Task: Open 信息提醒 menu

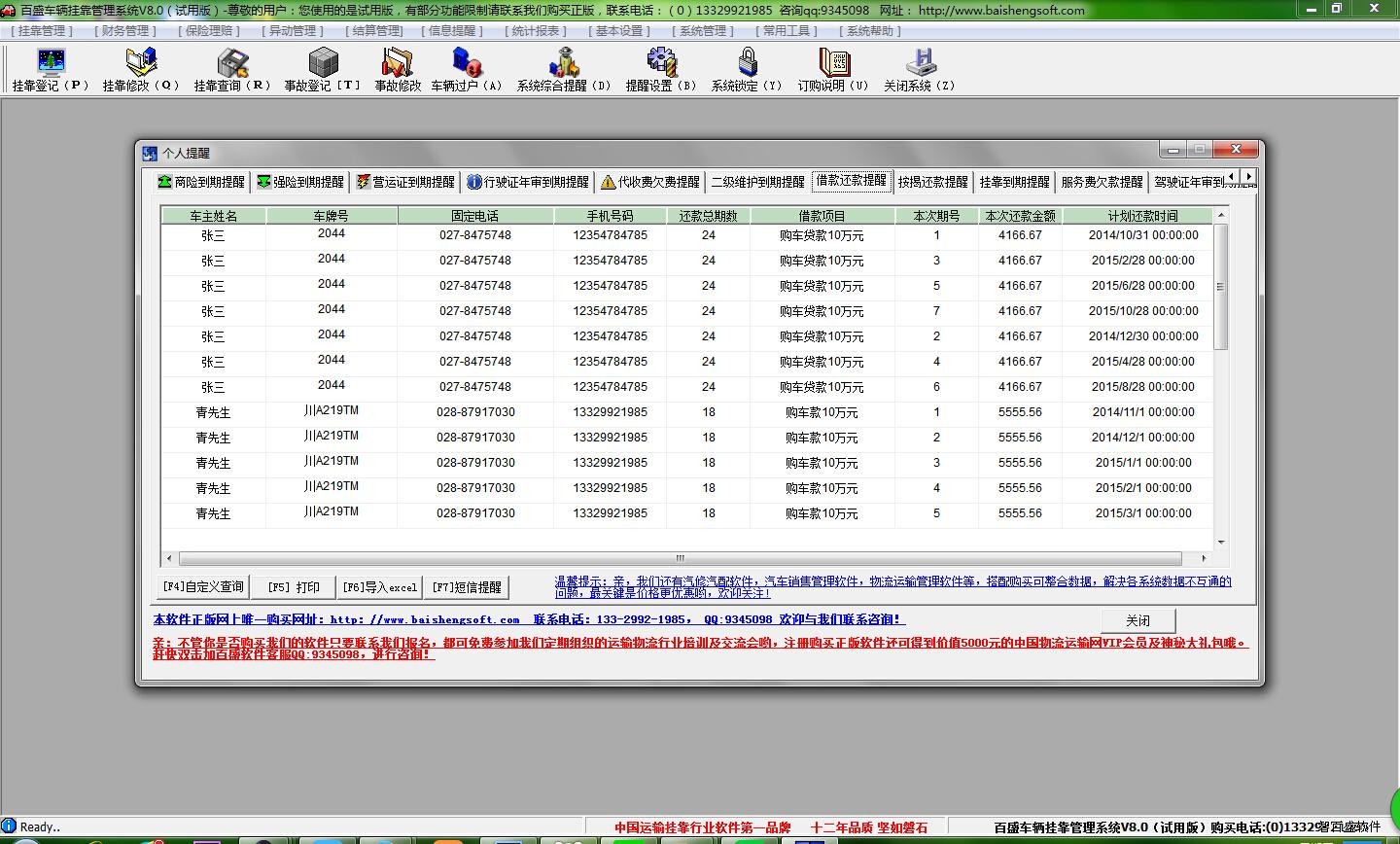Action: (x=452, y=31)
